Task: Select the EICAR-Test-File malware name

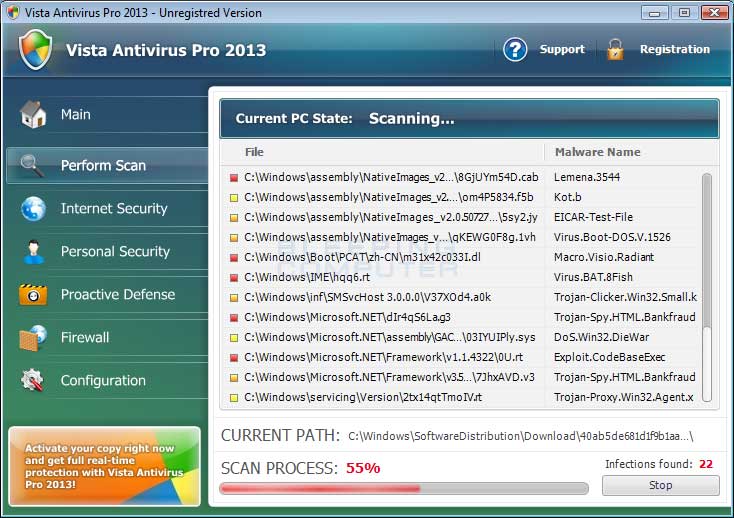Action: pyautogui.click(x=593, y=217)
